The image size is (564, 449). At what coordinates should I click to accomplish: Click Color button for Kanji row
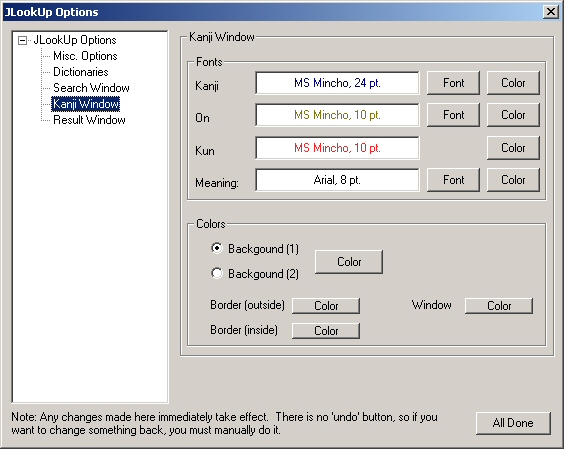[x=513, y=83]
